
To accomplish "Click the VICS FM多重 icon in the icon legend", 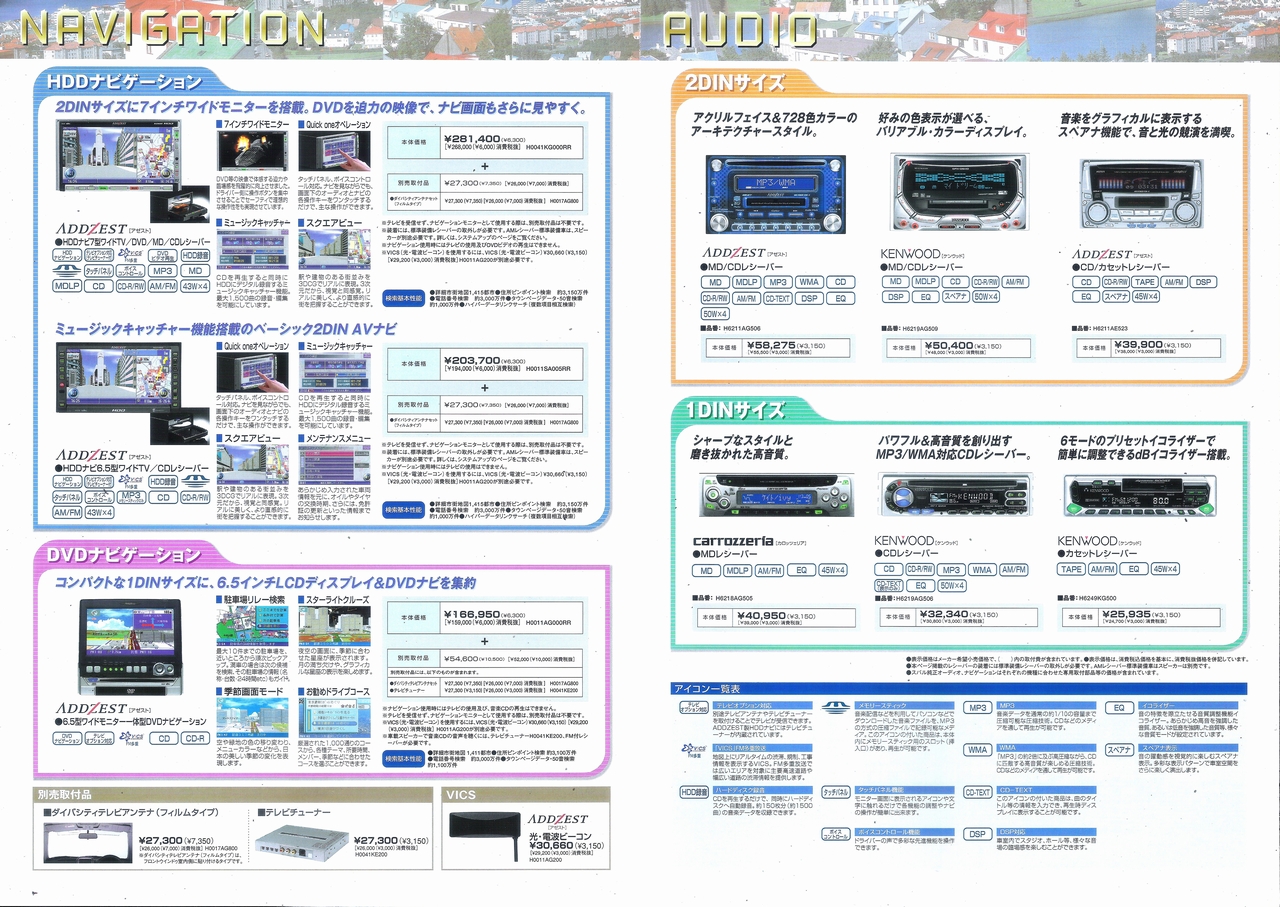I will pyautogui.click(x=693, y=749).
